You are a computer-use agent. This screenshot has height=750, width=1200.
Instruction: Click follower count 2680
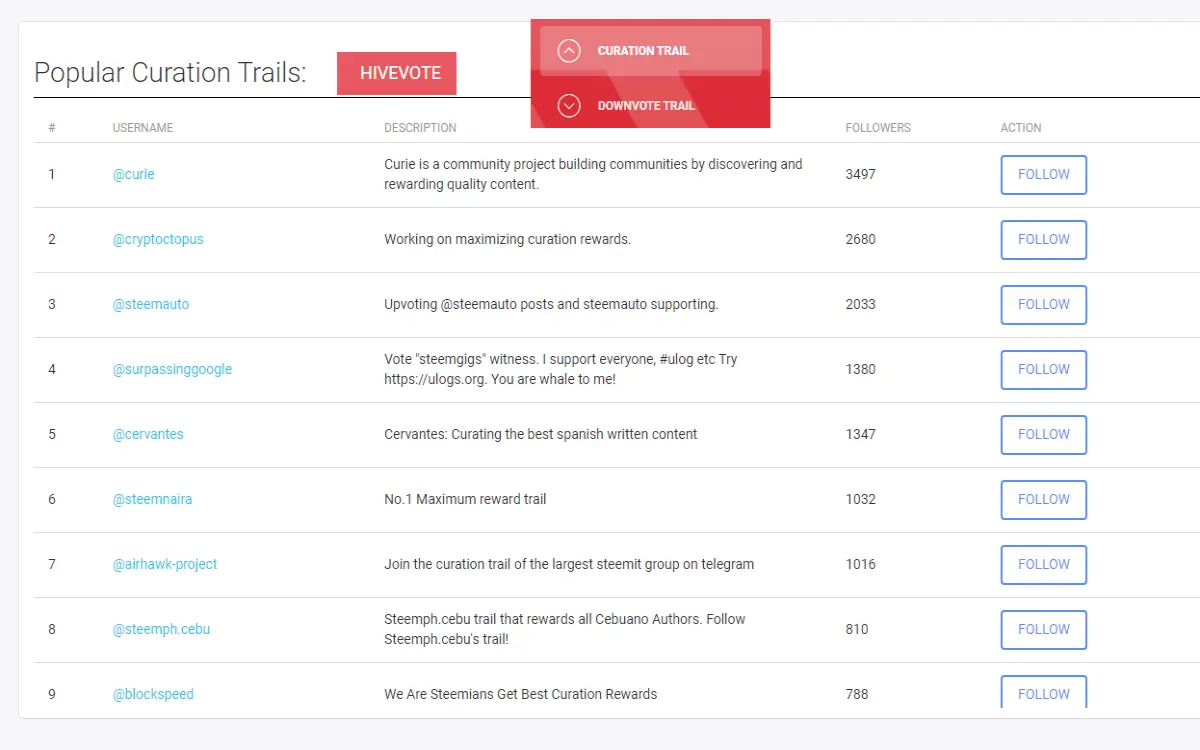pyautogui.click(x=860, y=239)
